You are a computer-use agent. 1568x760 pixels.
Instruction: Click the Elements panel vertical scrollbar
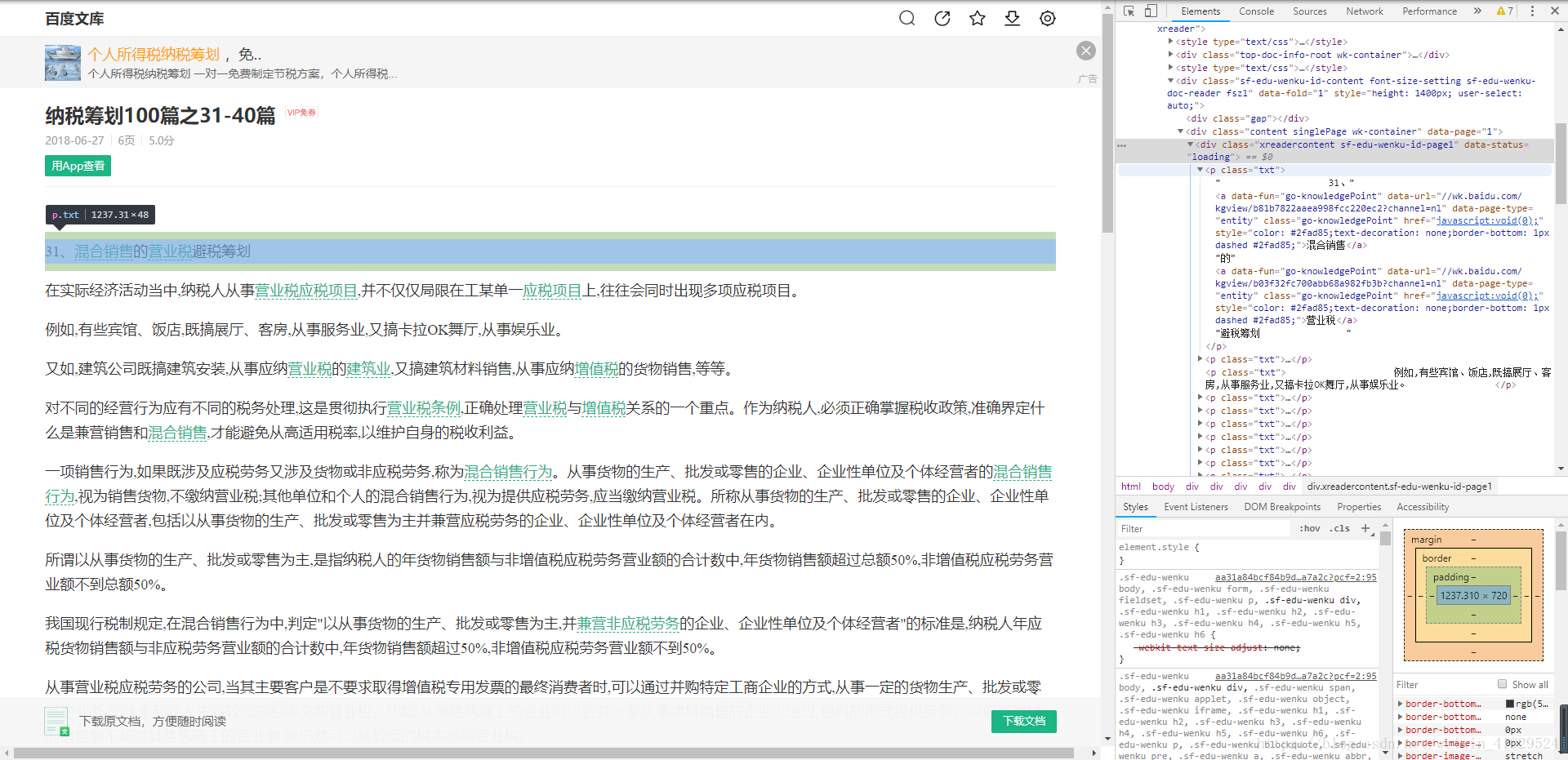point(1561,163)
